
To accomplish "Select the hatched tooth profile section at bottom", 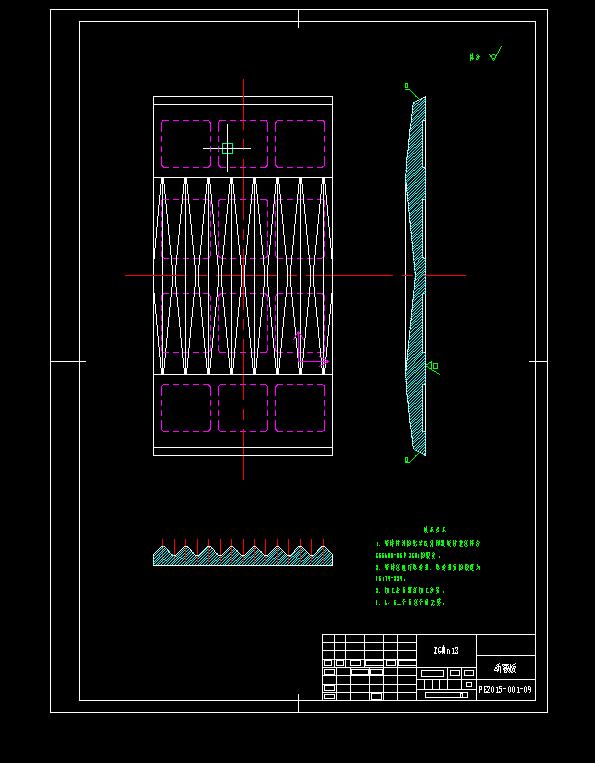I will click(243, 556).
